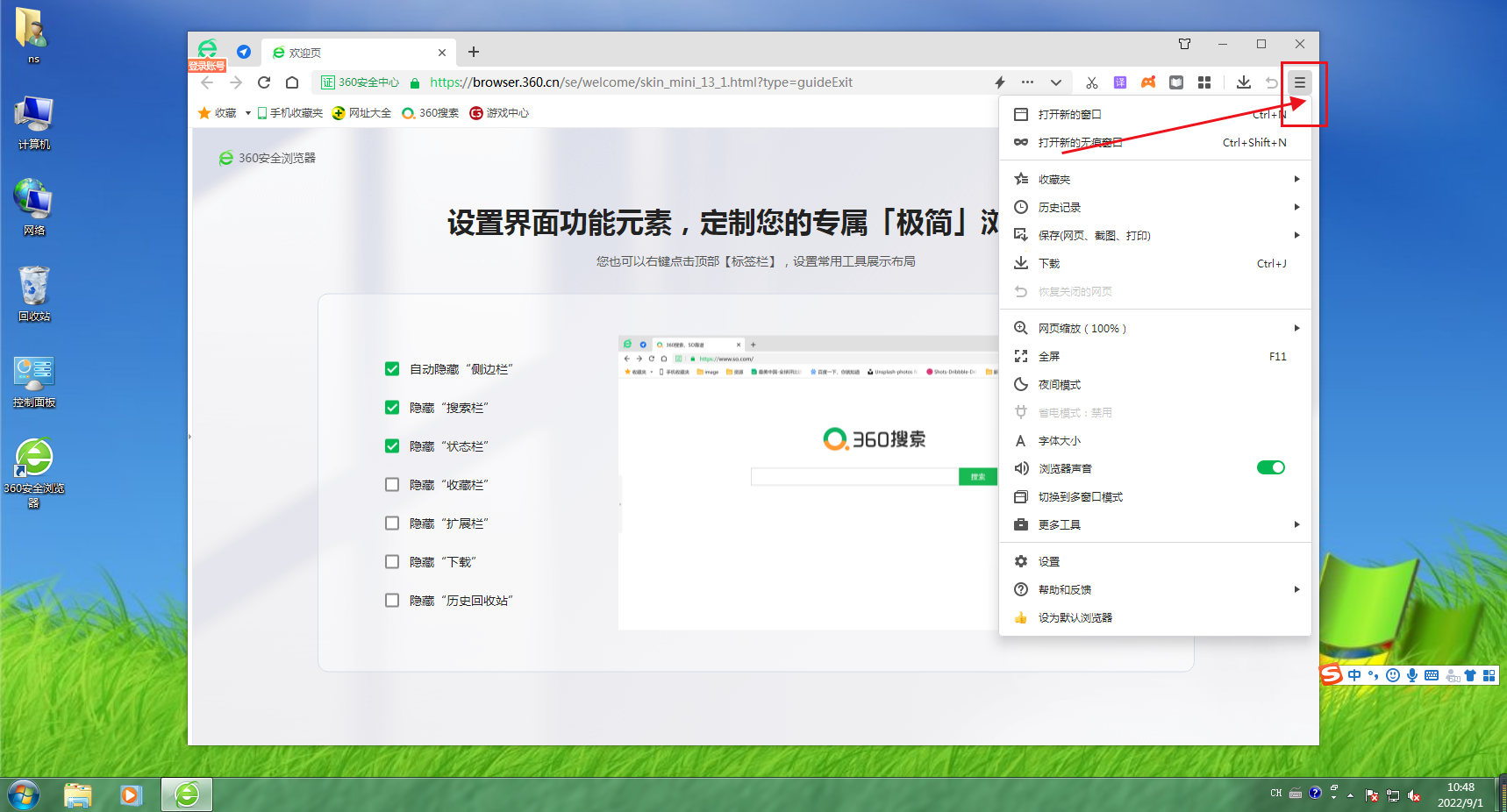1507x812 pixels.
Task: Open 设置 from the menu
Action: tap(1155, 561)
